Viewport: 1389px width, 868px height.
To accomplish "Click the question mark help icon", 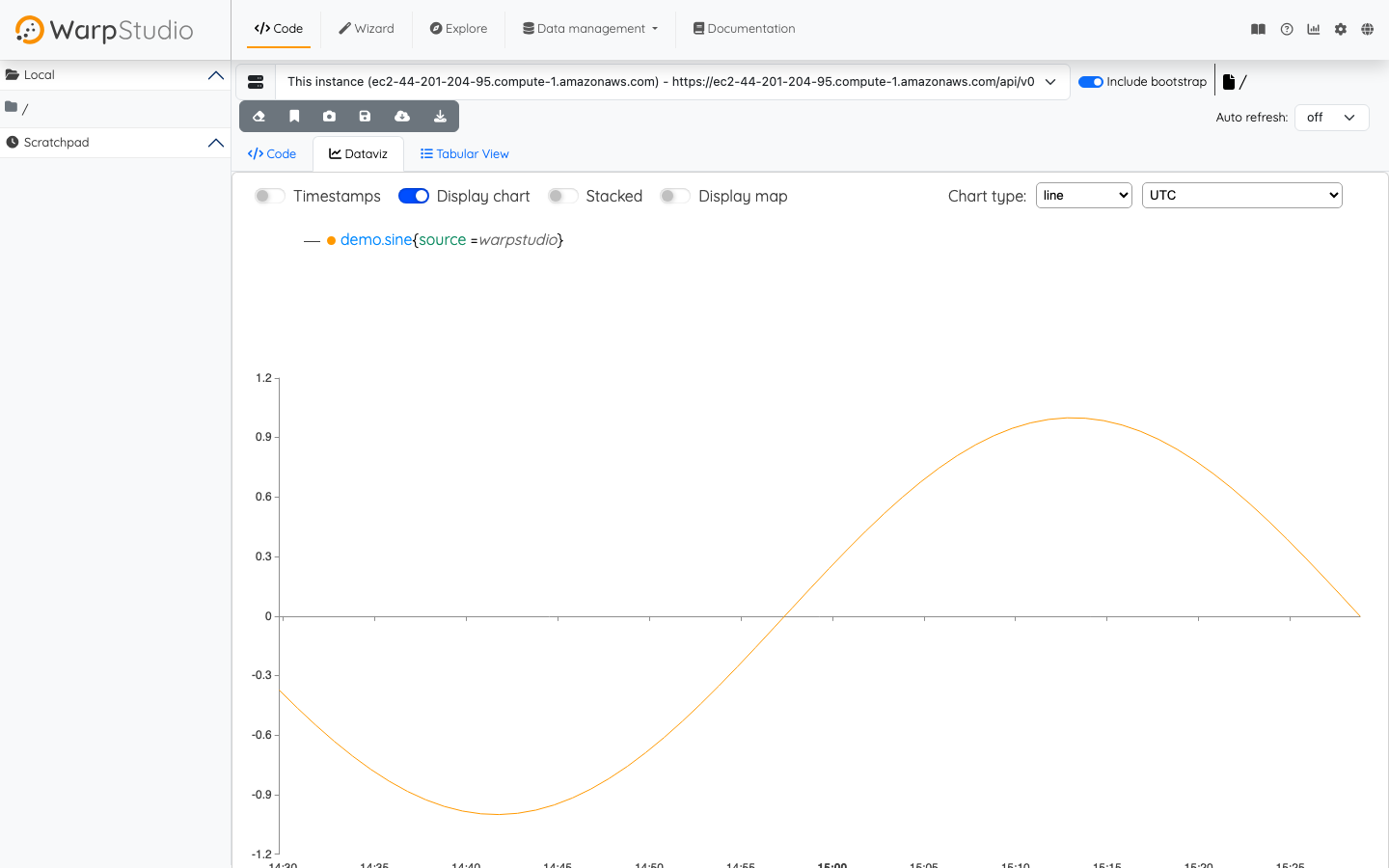I will (x=1287, y=29).
